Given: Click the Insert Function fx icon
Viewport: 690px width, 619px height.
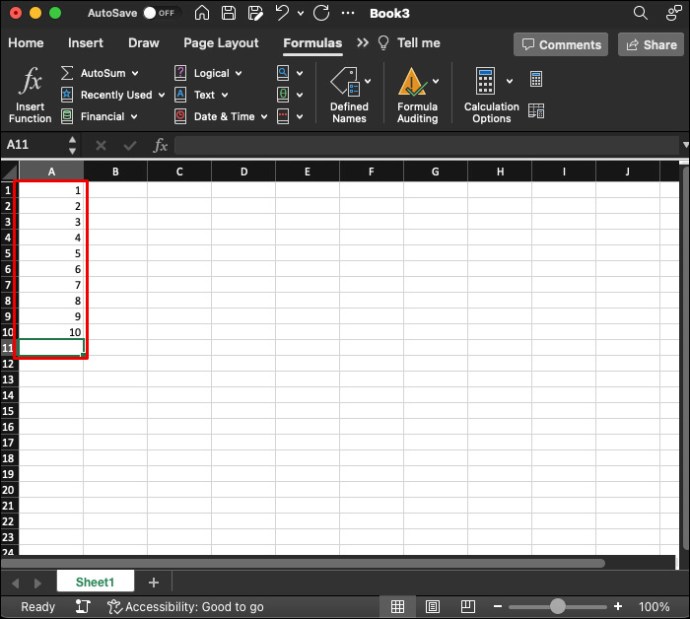Looking at the screenshot, I should (x=30, y=81).
